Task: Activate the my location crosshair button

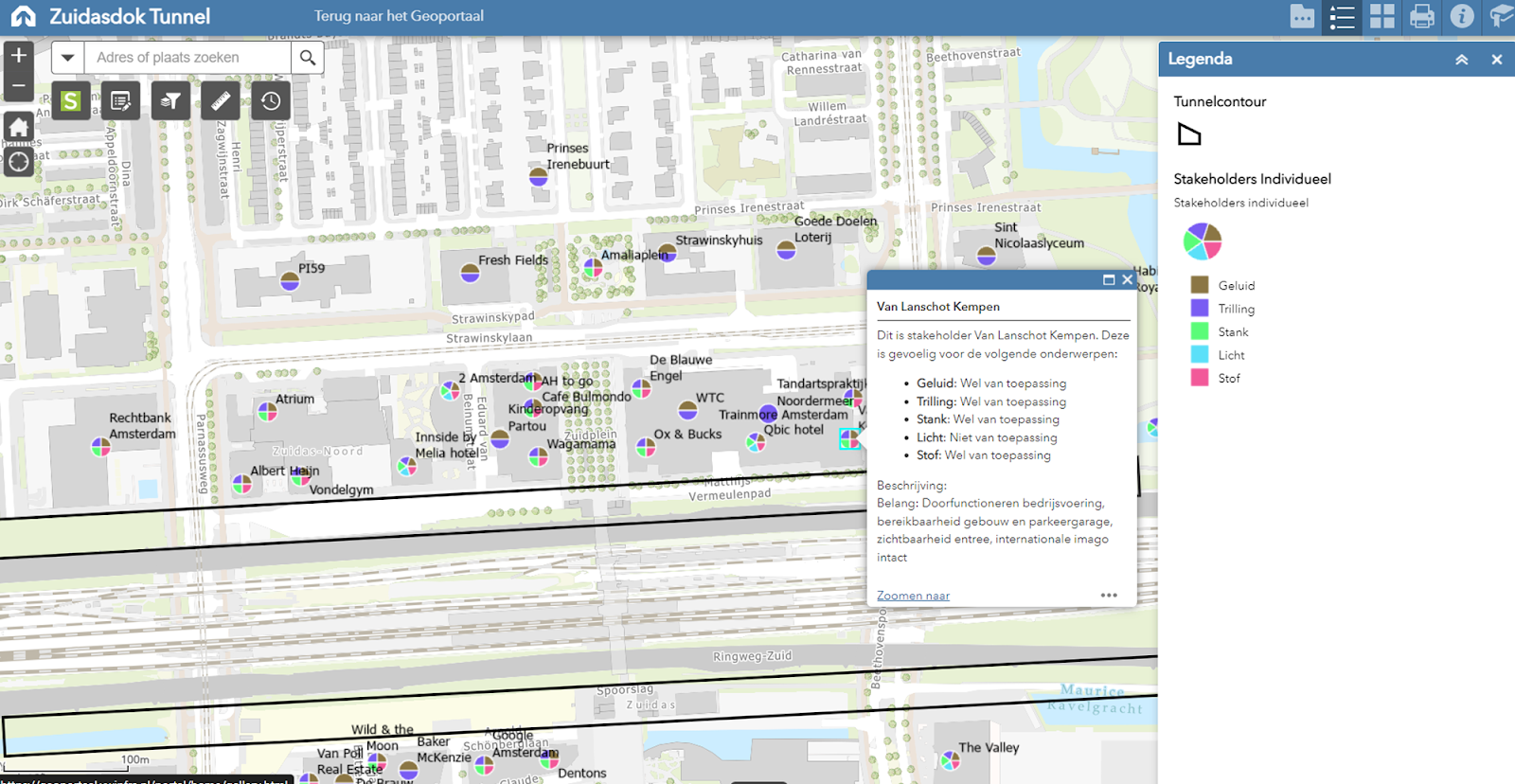Action: [18, 162]
